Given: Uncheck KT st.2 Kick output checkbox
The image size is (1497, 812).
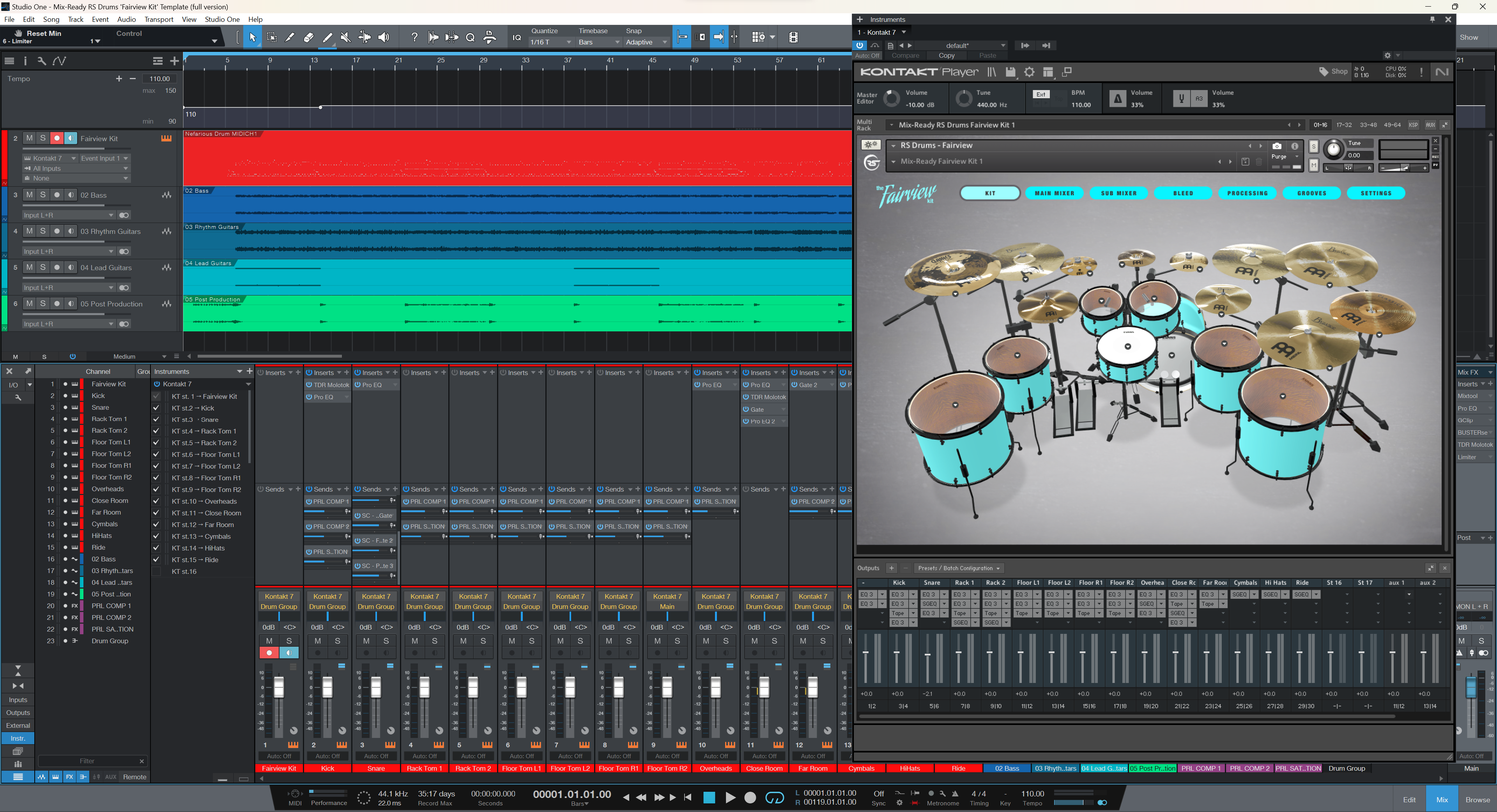Looking at the screenshot, I should tap(156, 408).
